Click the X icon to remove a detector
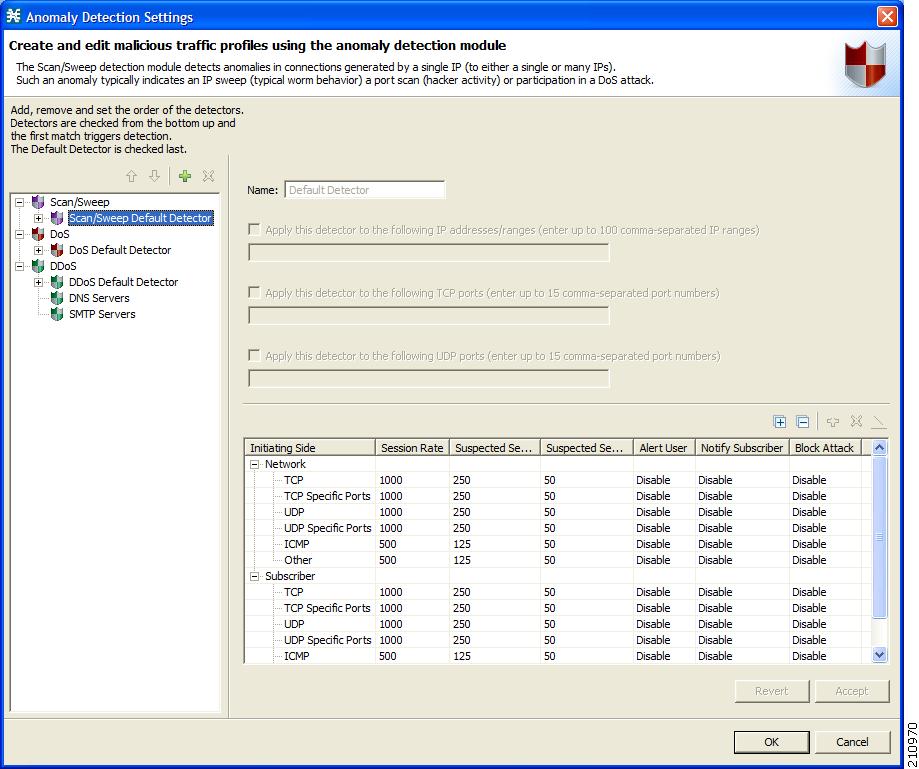919x769 pixels. tap(208, 176)
